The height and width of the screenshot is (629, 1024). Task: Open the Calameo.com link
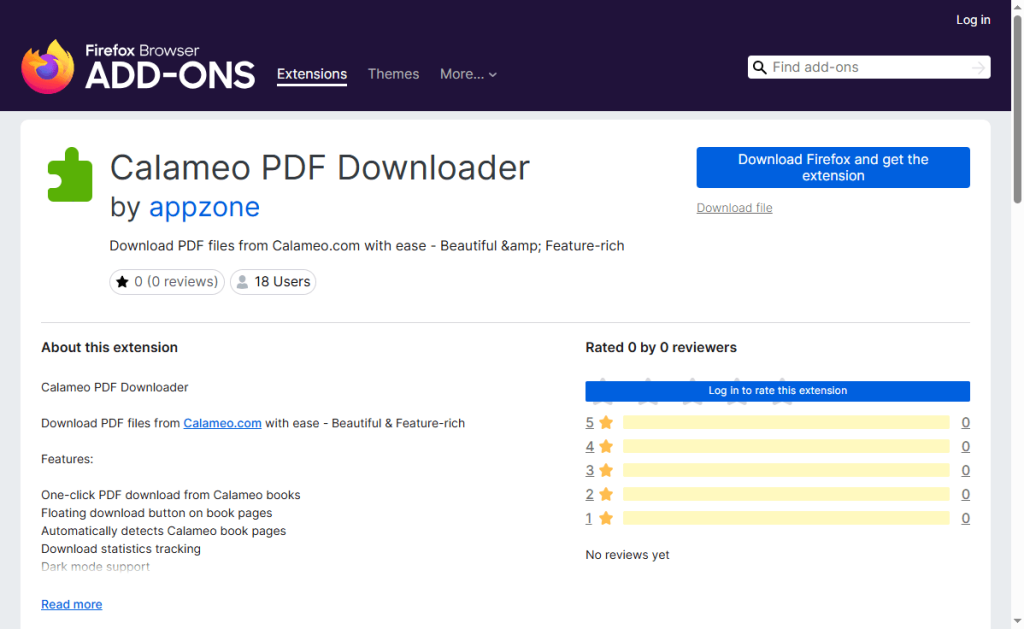click(x=222, y=423)
